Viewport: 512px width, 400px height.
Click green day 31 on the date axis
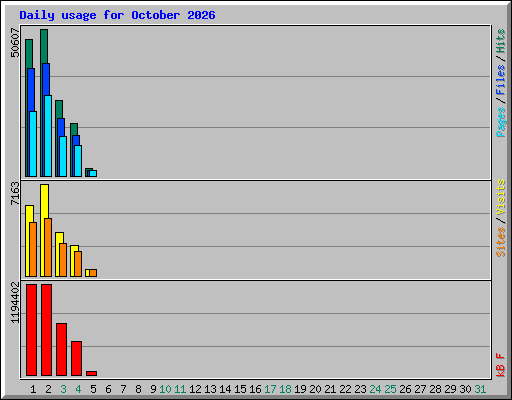[x=480, y=389]
